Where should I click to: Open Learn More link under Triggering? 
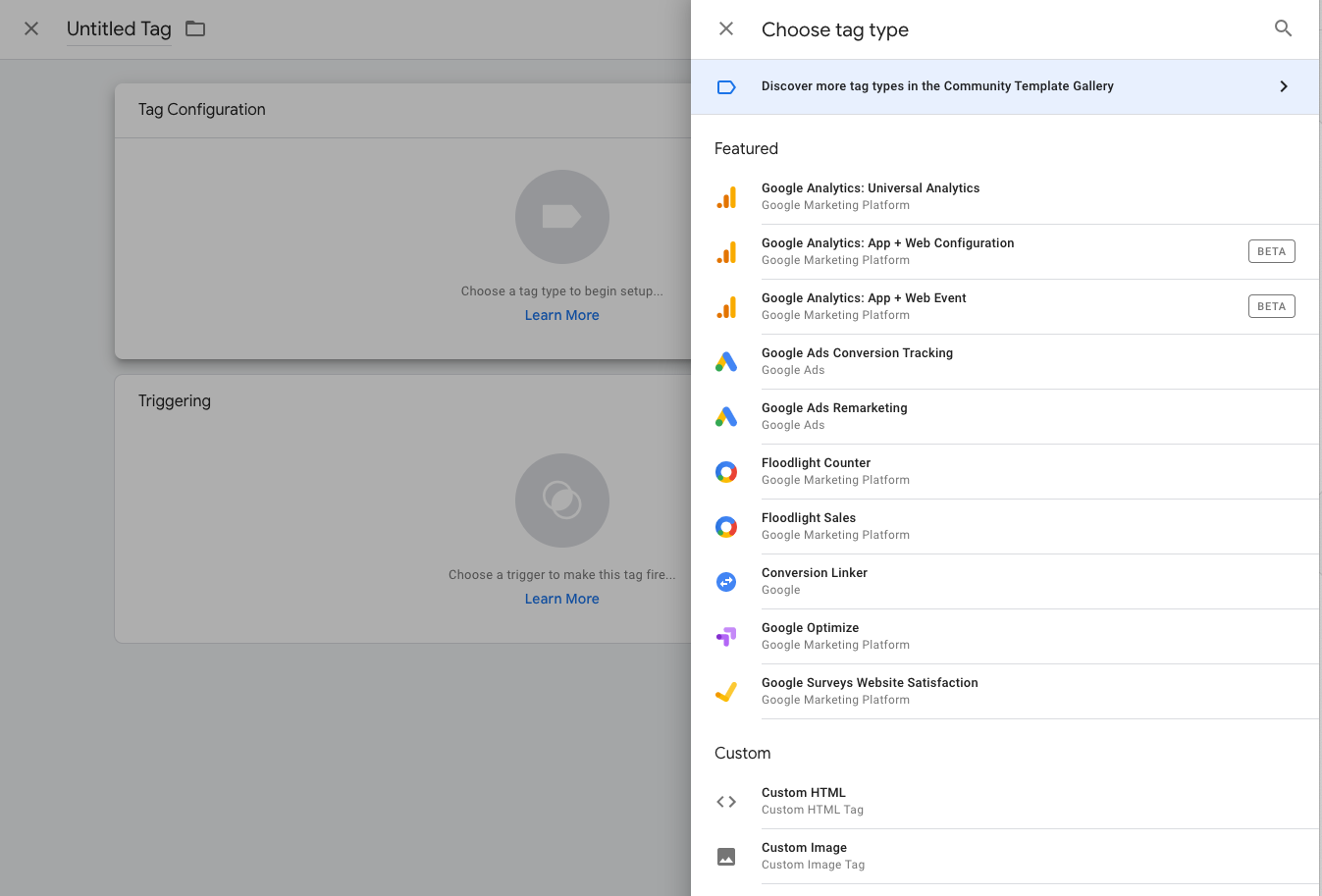pyautogui.click(x=561, y=599)
